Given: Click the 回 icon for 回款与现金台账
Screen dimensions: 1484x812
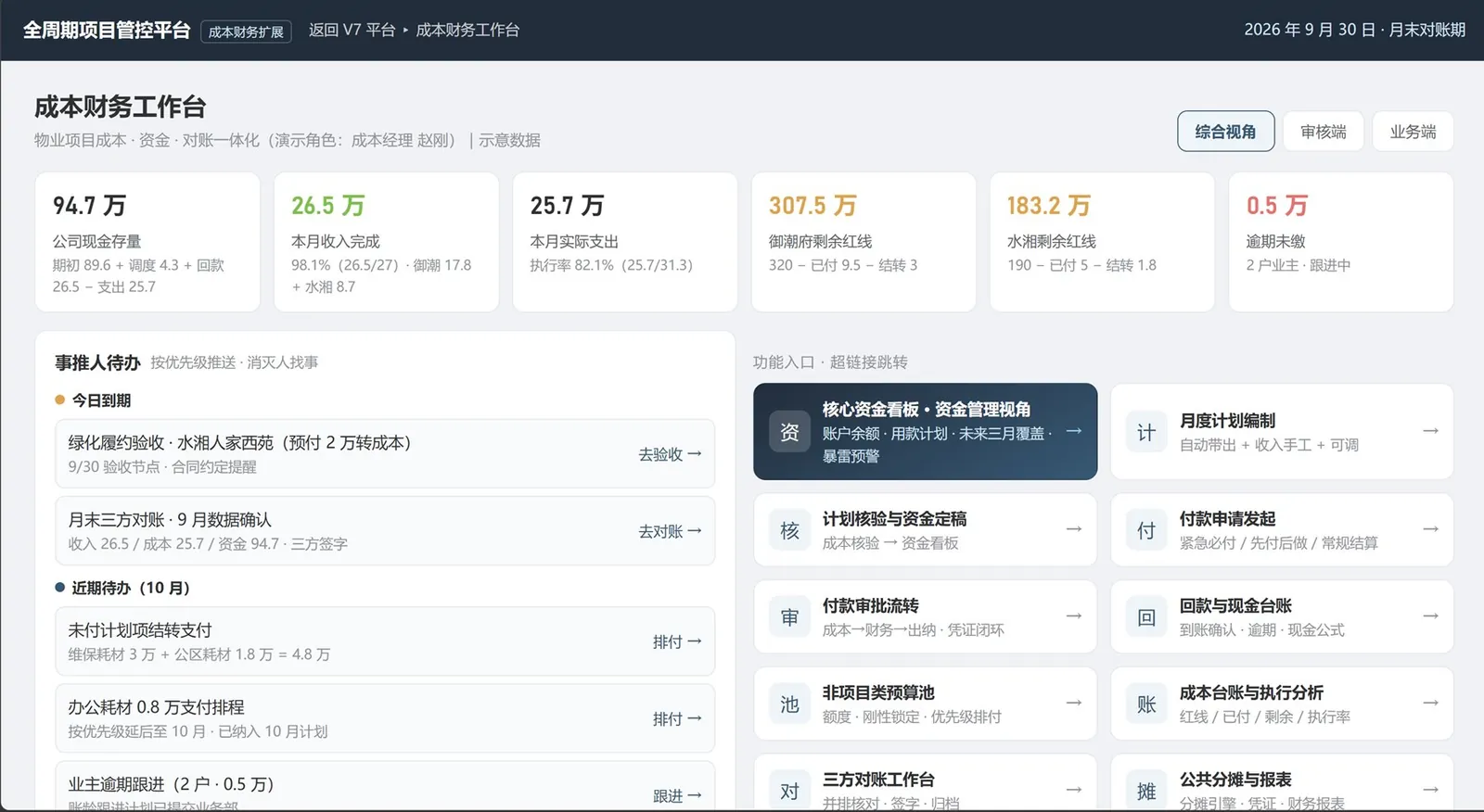Looking at the screenshot, I should [1146, 617].
